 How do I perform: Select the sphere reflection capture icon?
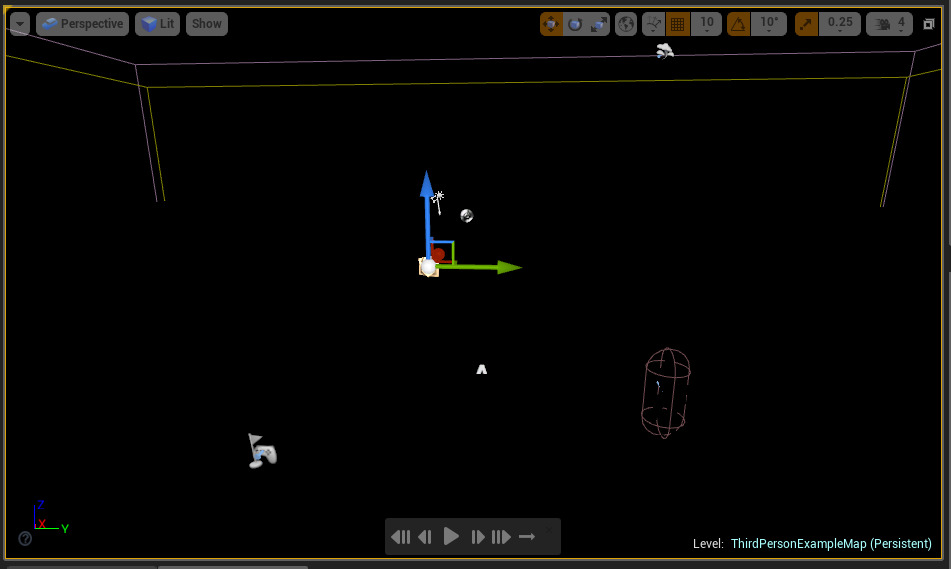[x=466, y=216]
